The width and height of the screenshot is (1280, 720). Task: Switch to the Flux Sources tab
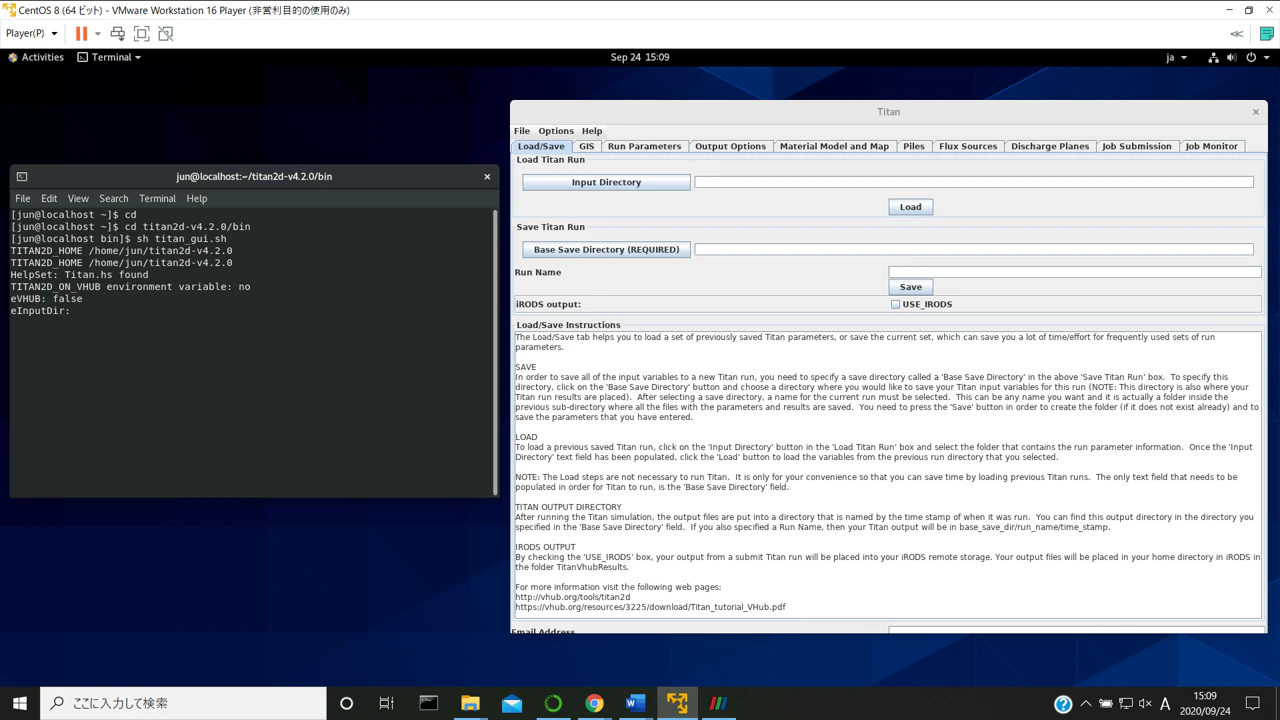968,146
